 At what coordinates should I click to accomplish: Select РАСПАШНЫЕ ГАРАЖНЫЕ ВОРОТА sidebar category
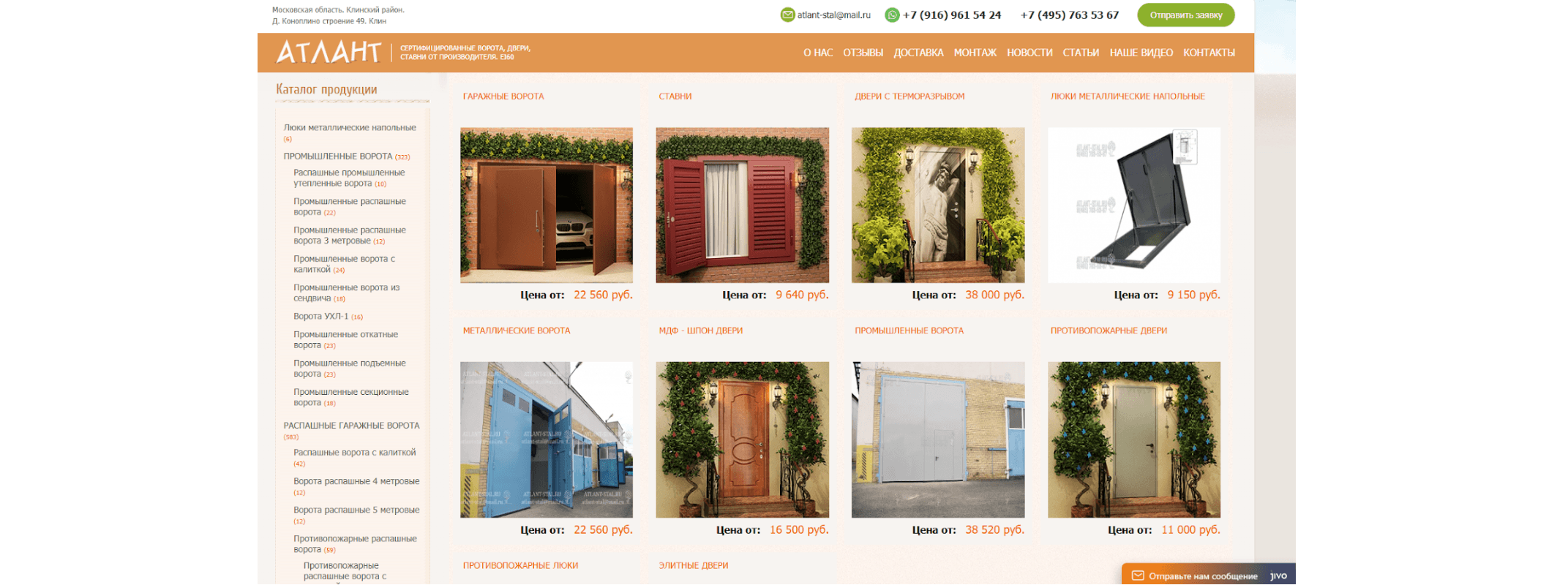(351, 426)
